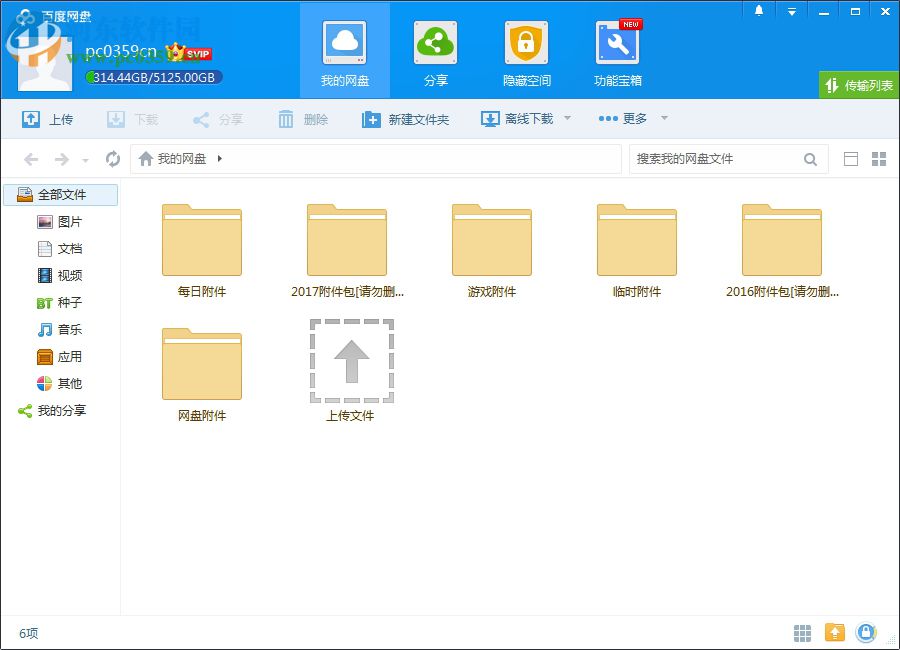Select 图片 category in sidebar
This screenshot has width=900, height=650.
(60, 222)
